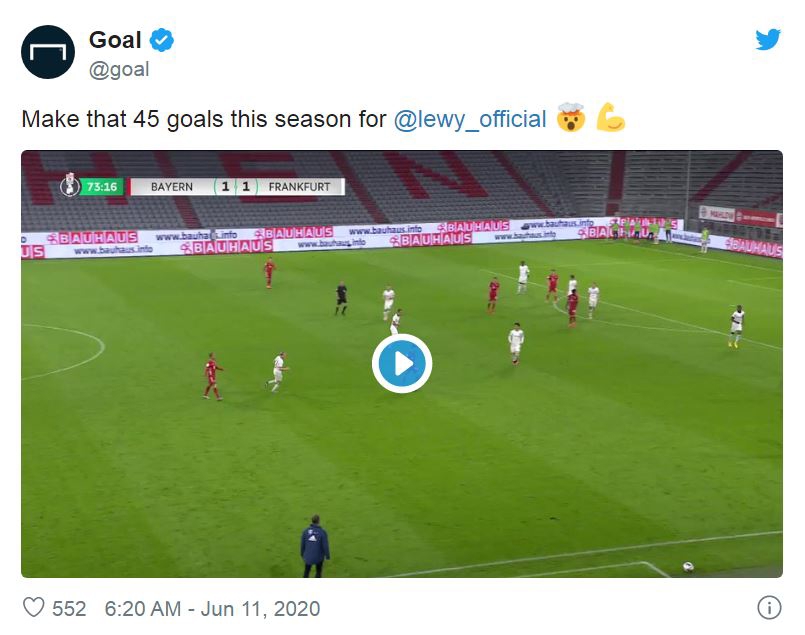Like the tweet with the heart icon

[34, 607]
